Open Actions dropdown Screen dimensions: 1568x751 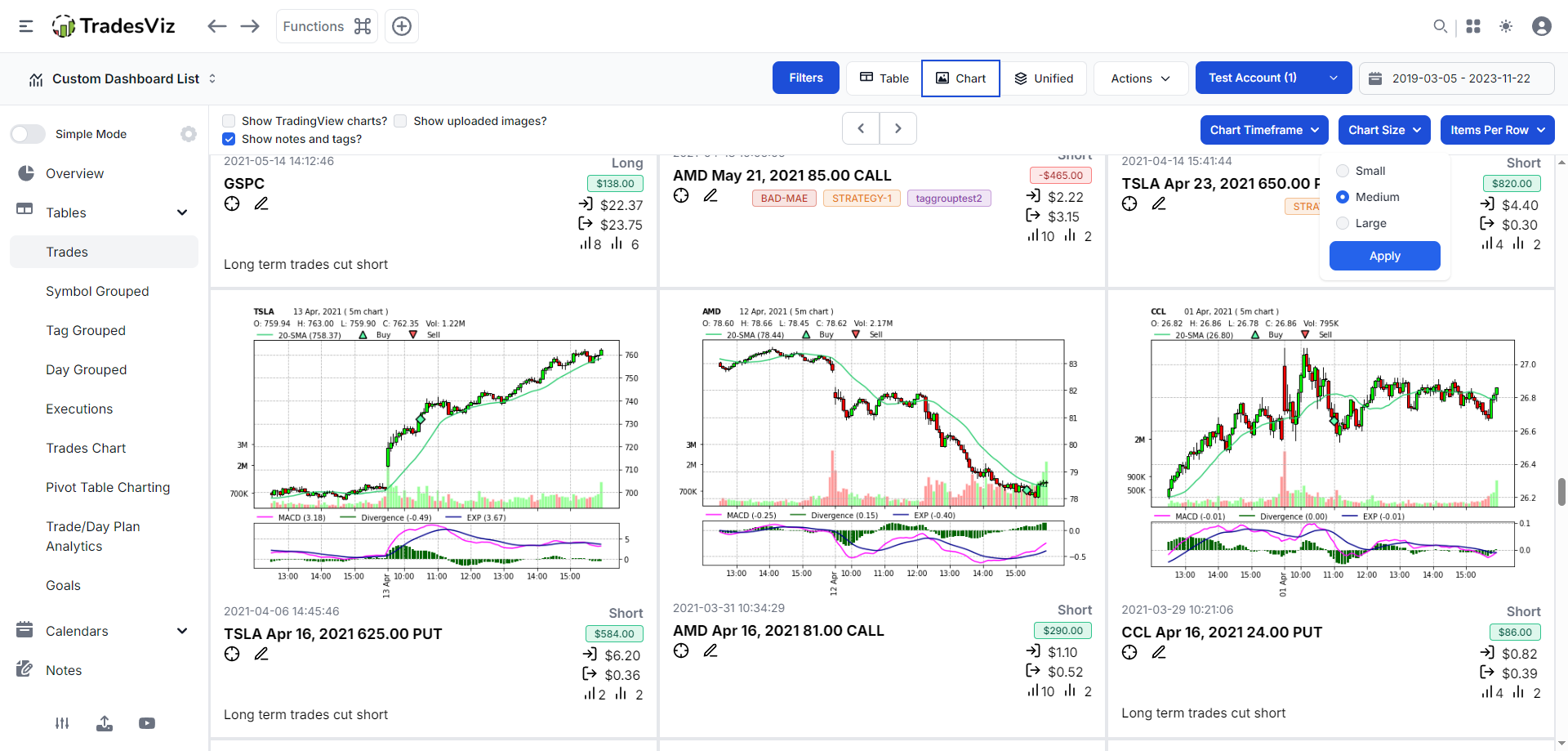click(1141, 78)
